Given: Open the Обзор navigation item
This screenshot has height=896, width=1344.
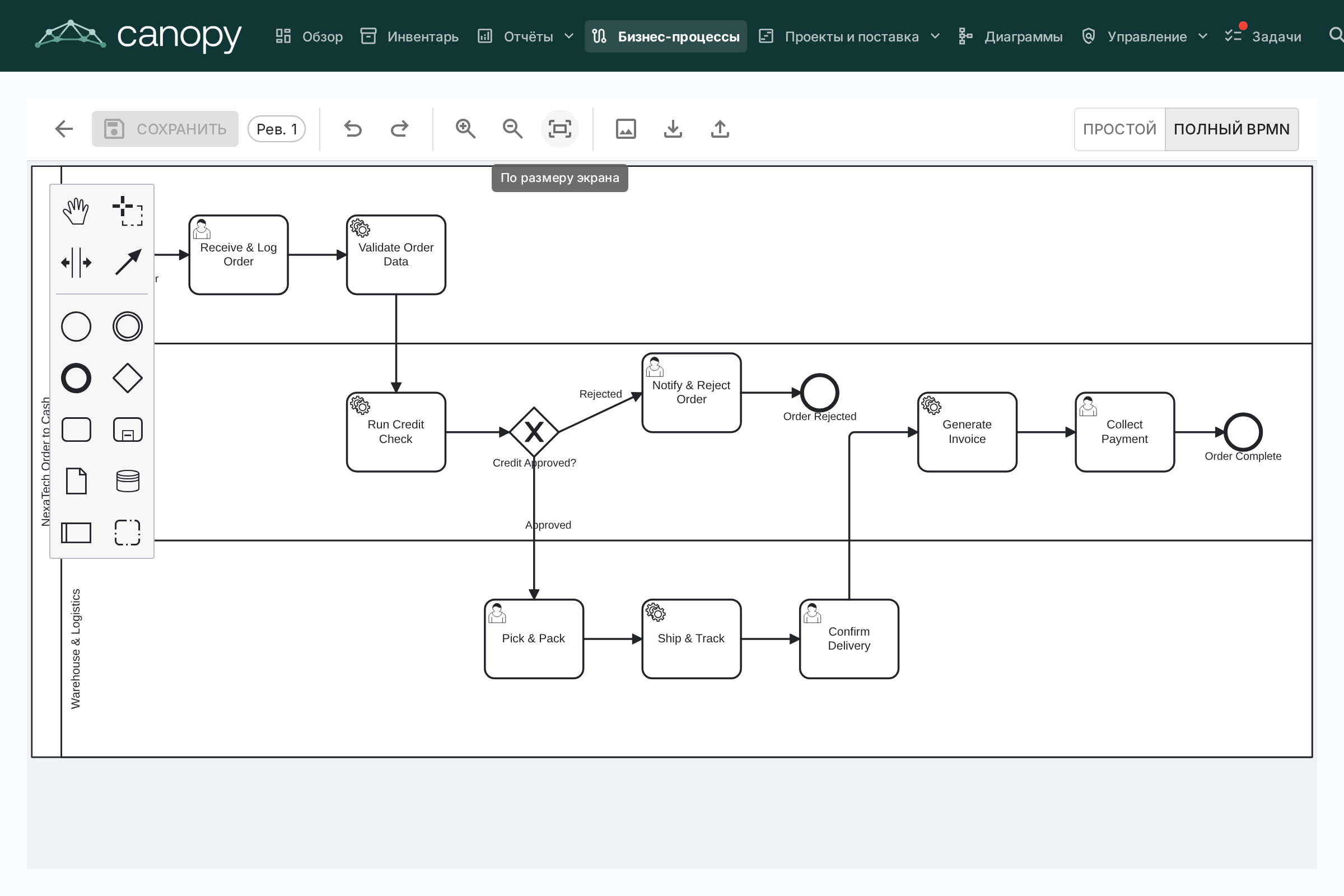Looking at the screenshot, I should (309, 36).
